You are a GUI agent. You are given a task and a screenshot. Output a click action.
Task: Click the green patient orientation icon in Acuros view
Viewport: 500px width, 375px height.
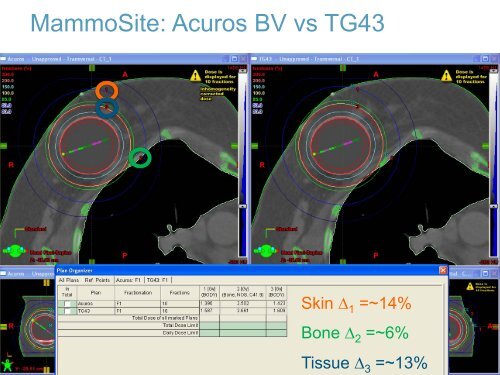[15, 251]
